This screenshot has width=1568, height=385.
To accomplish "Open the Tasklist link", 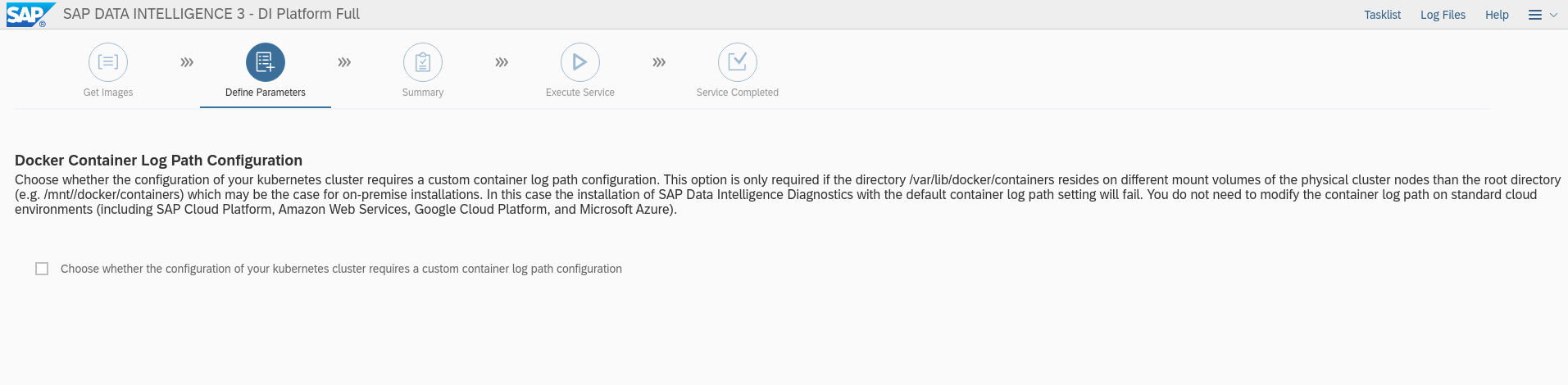I will pos(1382,15).
